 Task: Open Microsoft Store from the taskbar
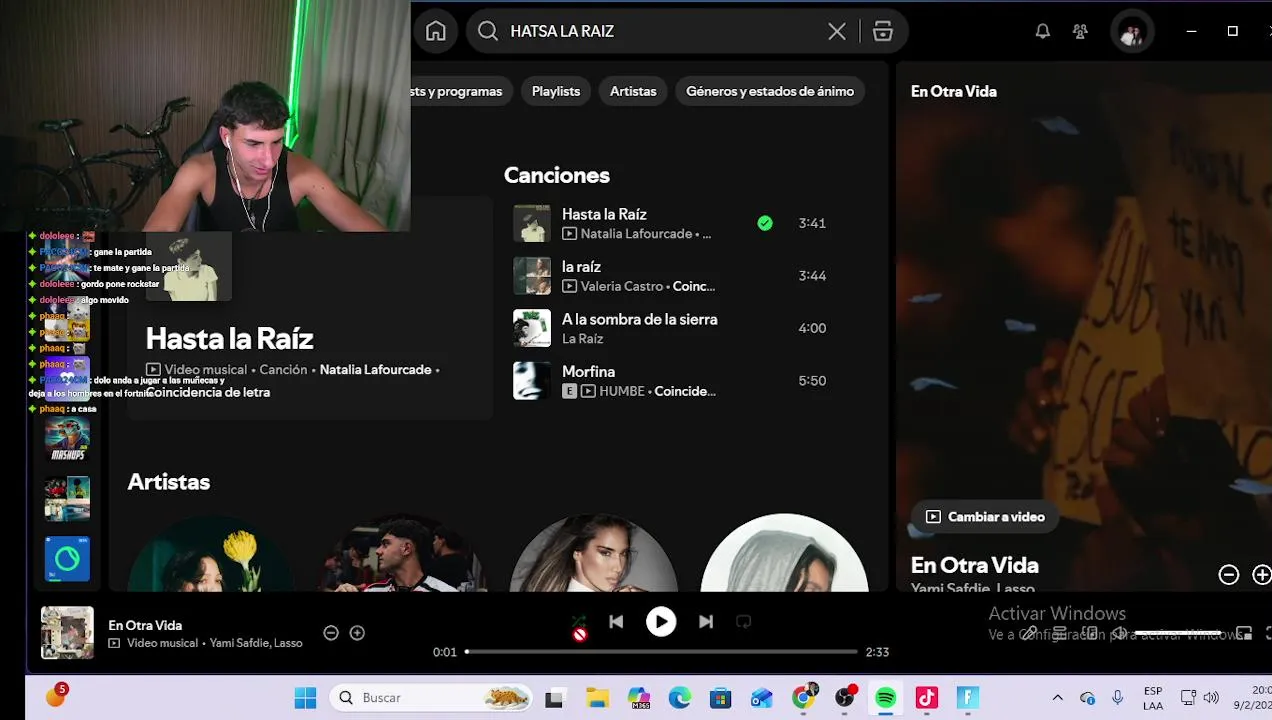coord(721,698)
